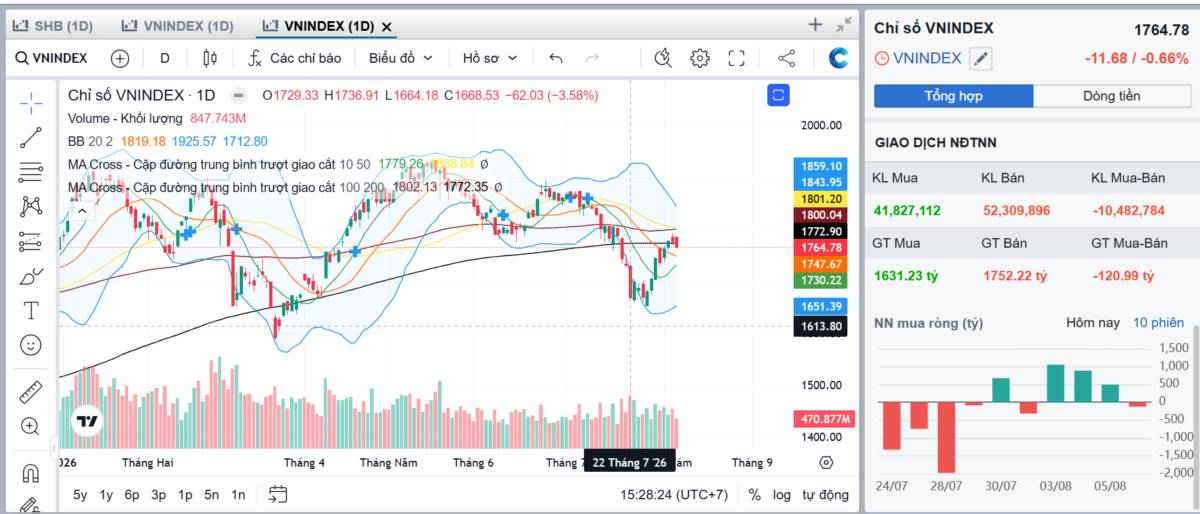This screenshot has height=514, width=1200.
Task: Set chart range to 1n
Action: 238,494
